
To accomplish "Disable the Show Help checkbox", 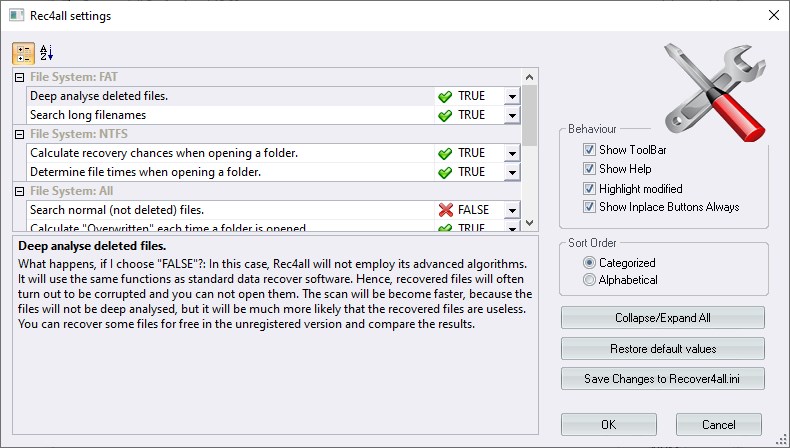I will click(x=589, y=169).
